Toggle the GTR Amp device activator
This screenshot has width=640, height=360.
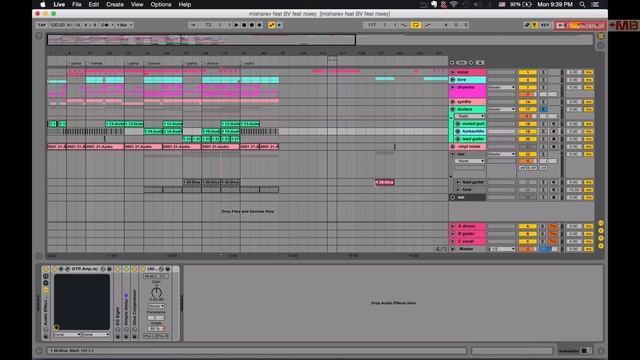click(x=54, y=269)
